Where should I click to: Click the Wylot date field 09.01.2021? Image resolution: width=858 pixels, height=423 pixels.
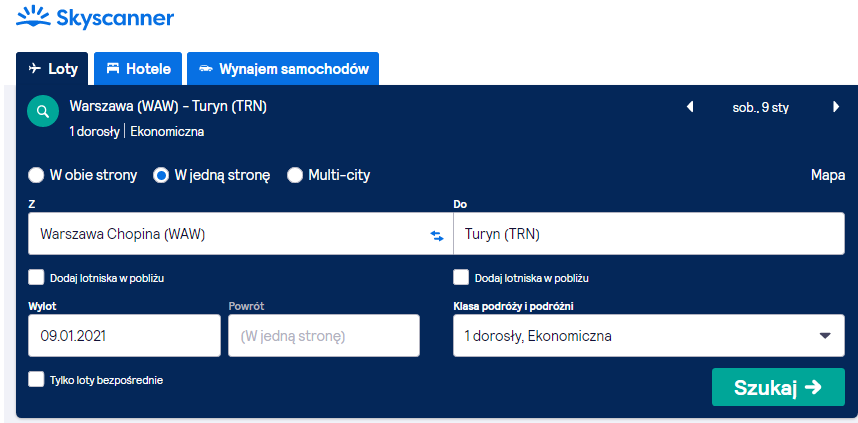[x=125, y=335]
